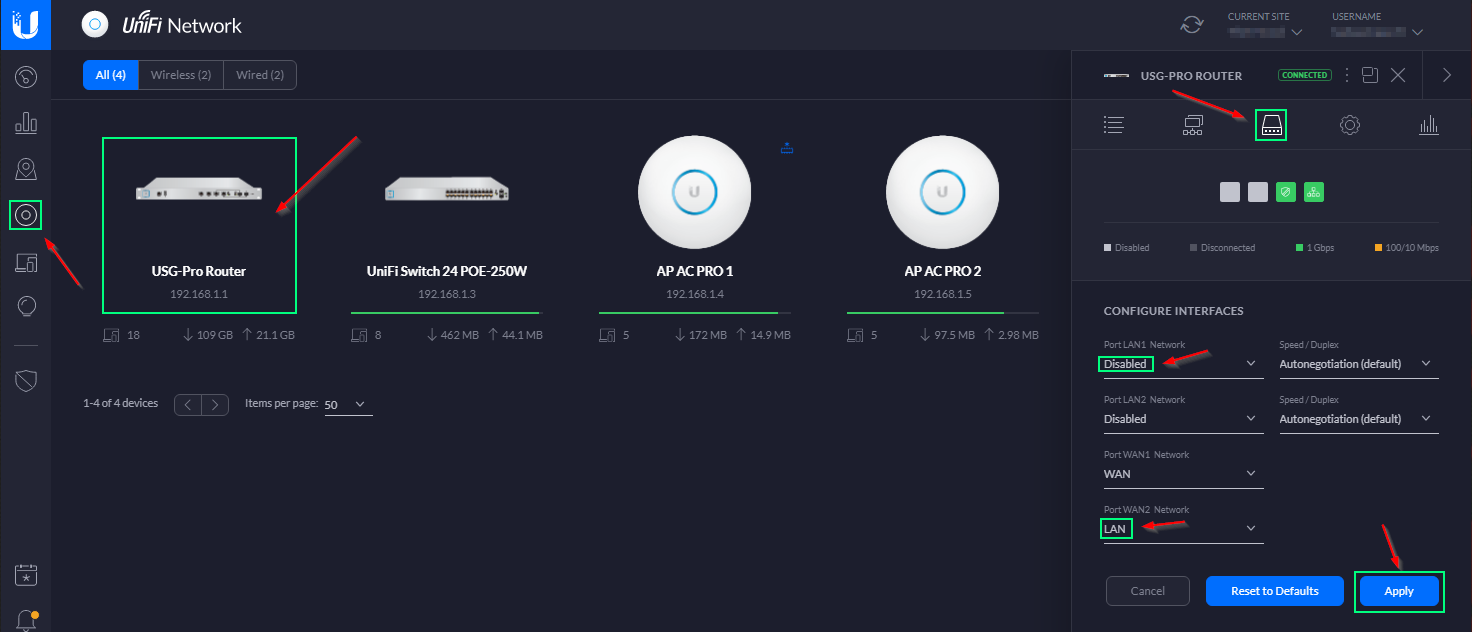Open the Clients icon in sidebar
The height and width of the screenshot is (632, 1472).
coord(26,262)
